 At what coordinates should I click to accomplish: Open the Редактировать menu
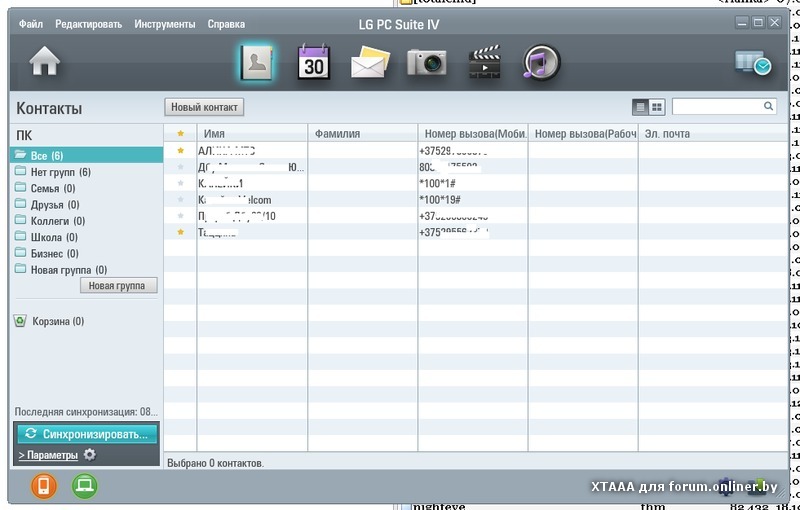point(89,24)
